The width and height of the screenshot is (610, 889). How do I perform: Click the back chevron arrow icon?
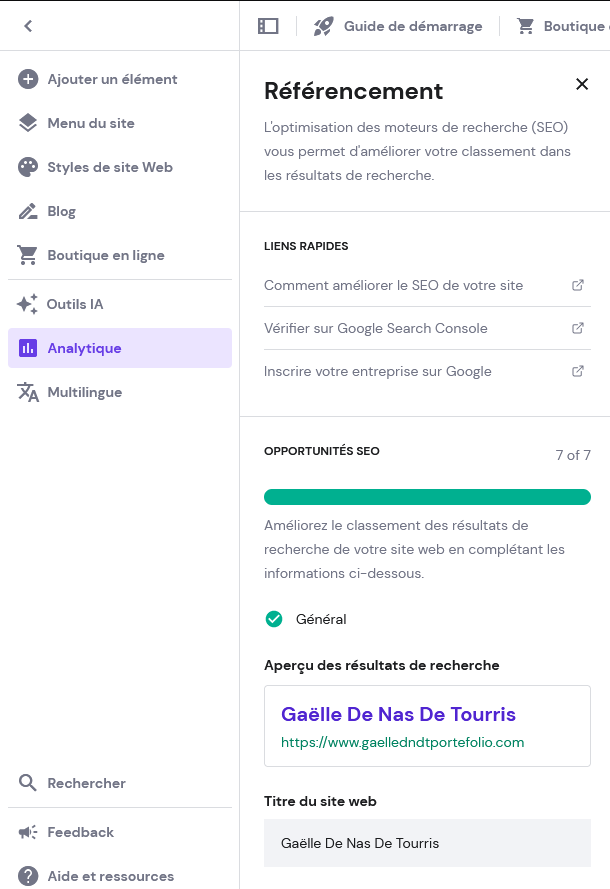(28, 26)
